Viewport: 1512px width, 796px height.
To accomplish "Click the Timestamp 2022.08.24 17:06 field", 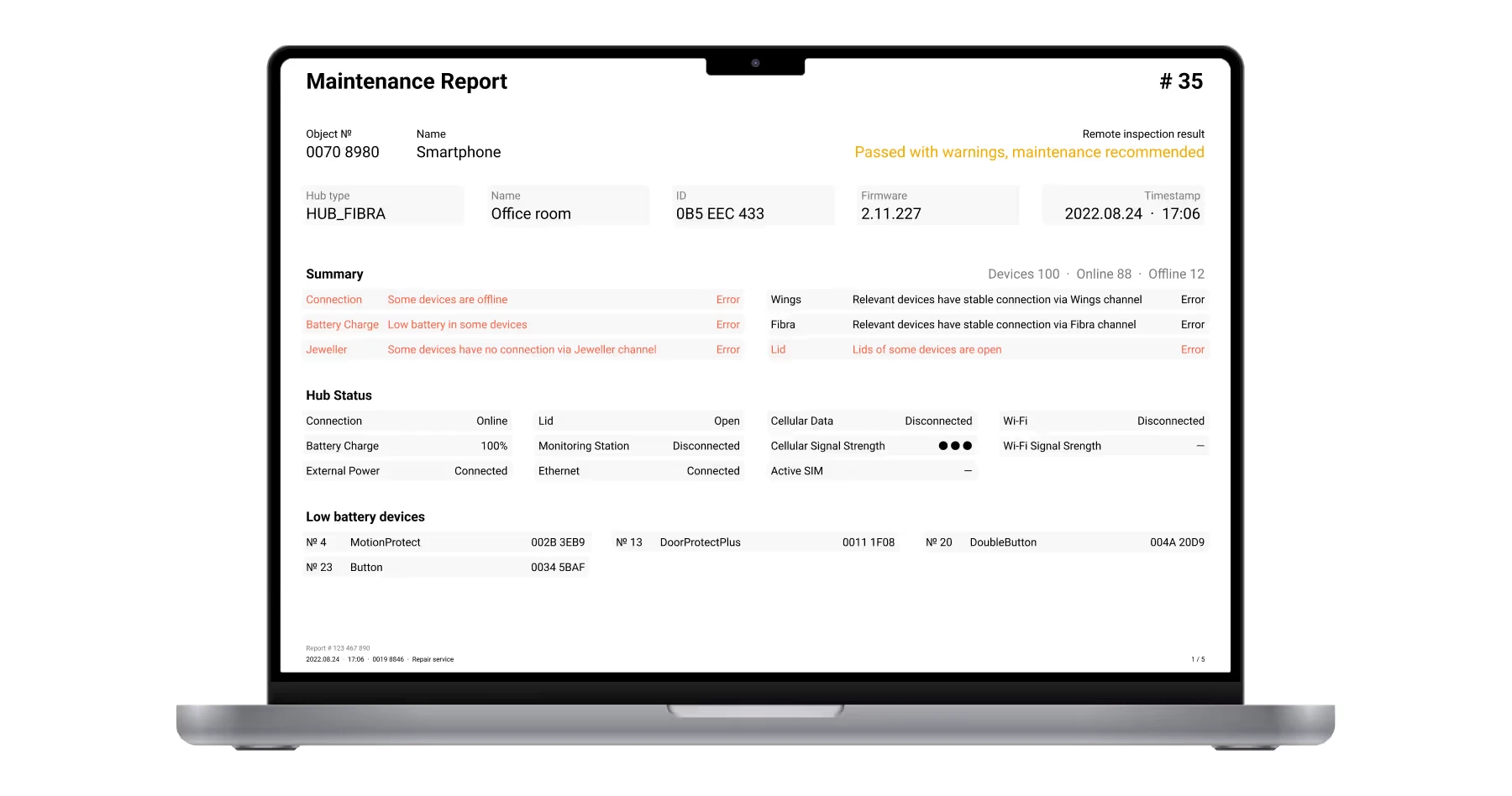I will (1123, 206).
